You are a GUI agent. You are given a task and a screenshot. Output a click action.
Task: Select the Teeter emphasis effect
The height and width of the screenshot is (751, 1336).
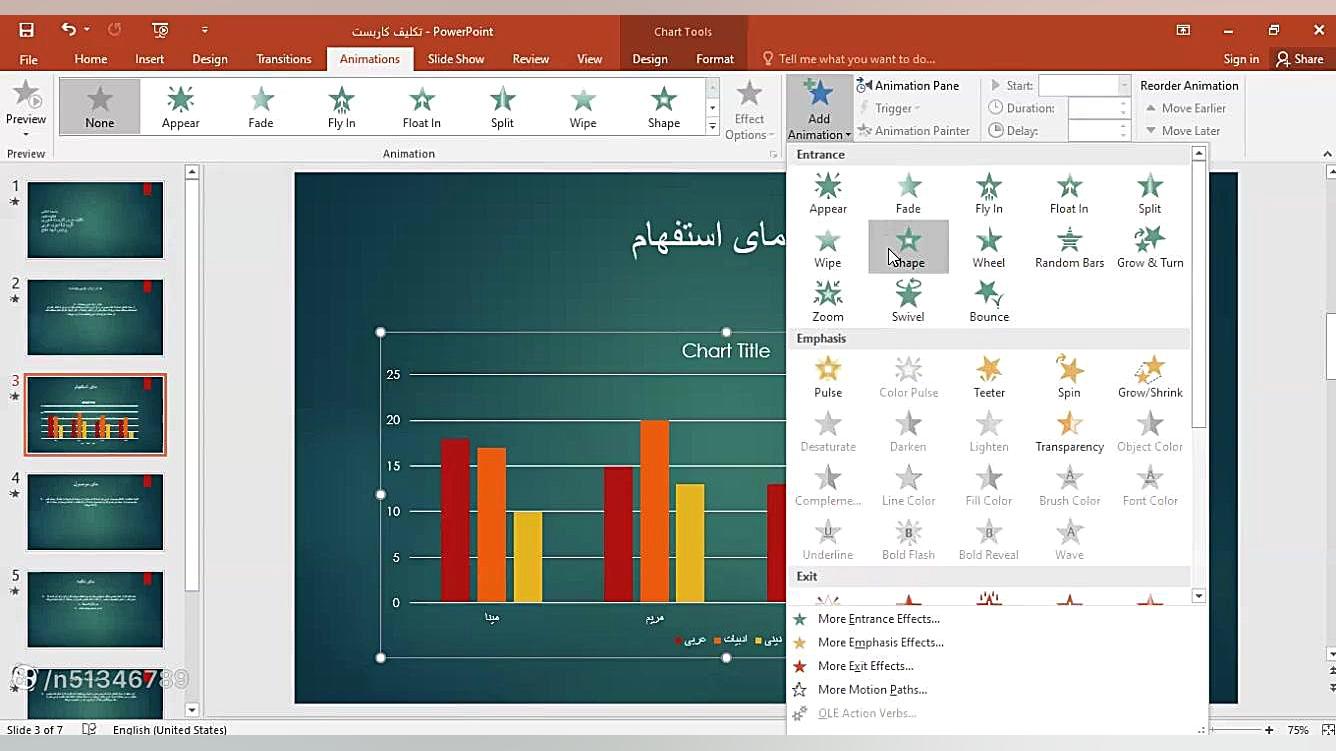tap(989, 377)
